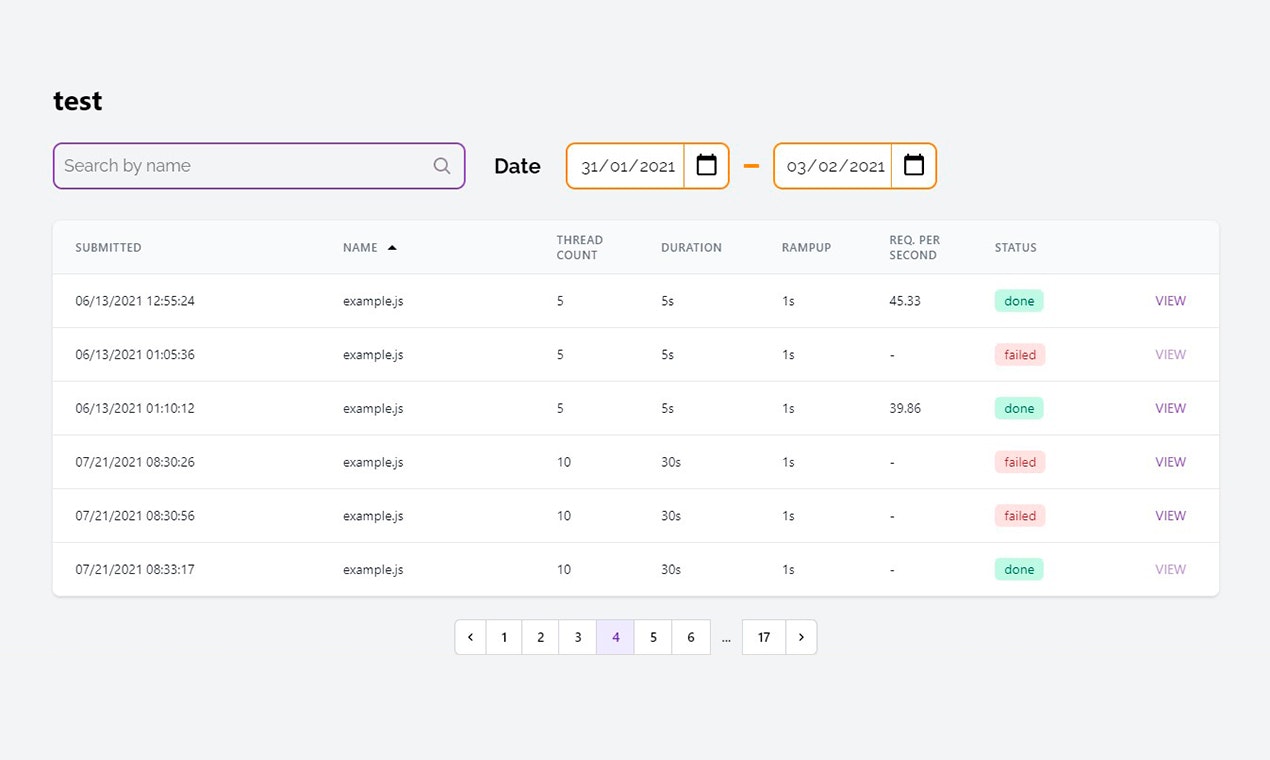1270x760 pixels.
Task: View the 07/21/2021 08:30:56 test run
Action: tap(1170, 516)
